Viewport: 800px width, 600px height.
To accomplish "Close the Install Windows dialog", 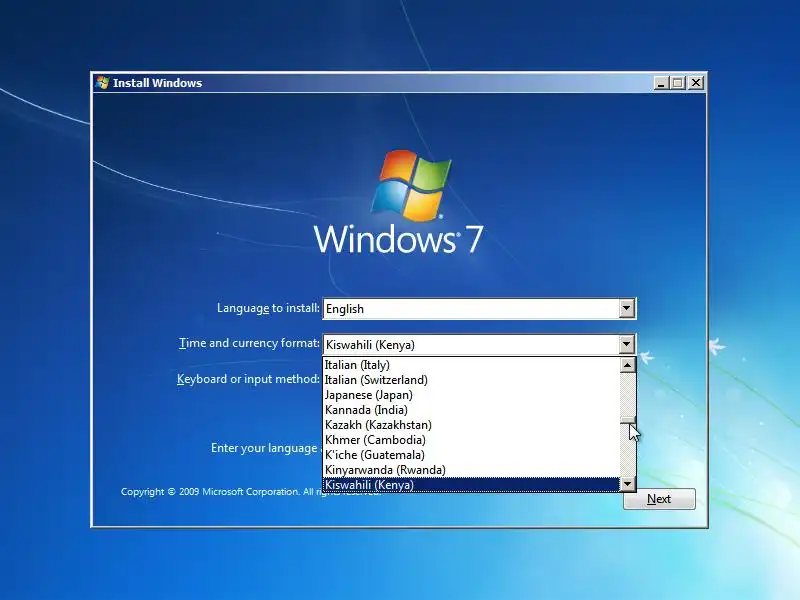I will [x=696, y=83].
